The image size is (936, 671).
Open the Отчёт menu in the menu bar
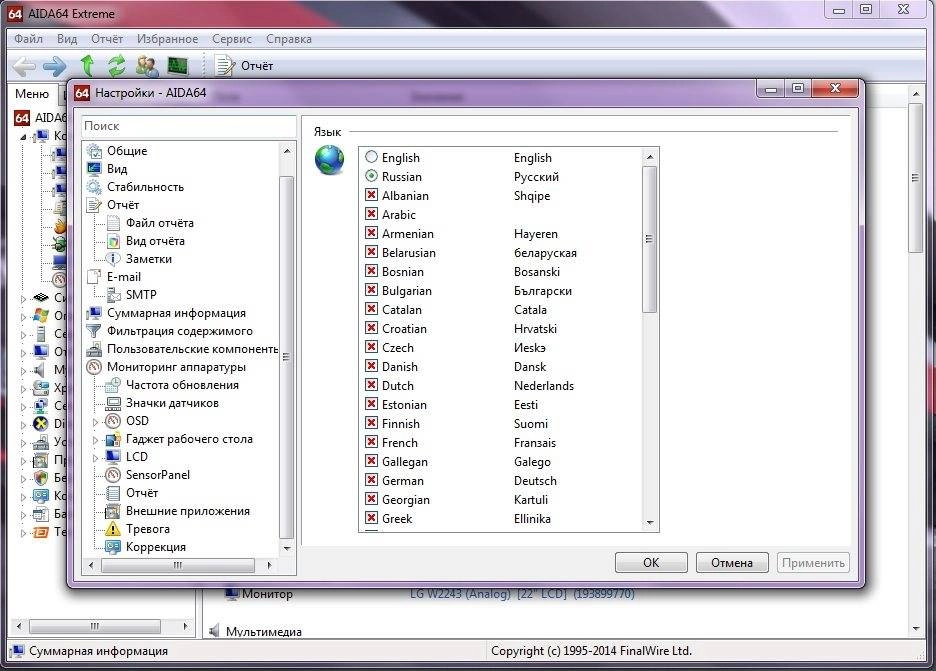[107, 39]
